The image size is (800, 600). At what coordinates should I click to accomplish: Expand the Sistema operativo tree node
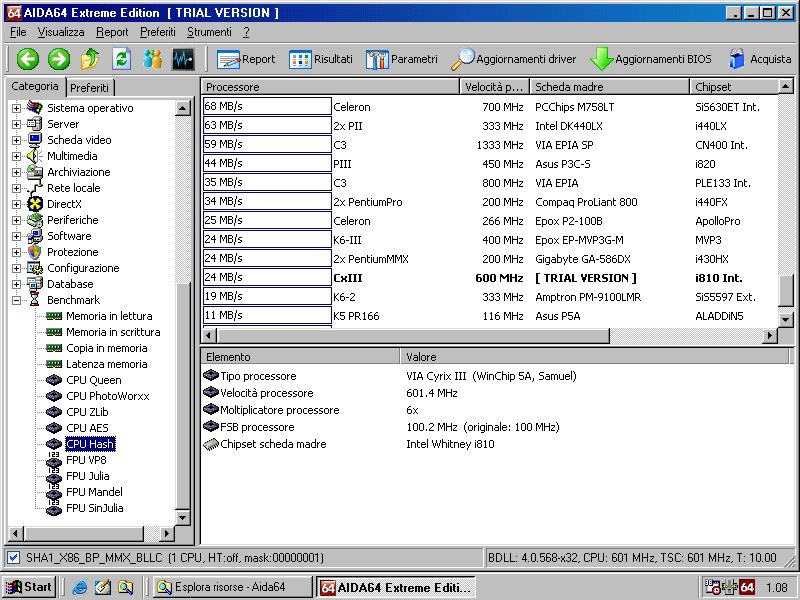click(x=16, y=108)
